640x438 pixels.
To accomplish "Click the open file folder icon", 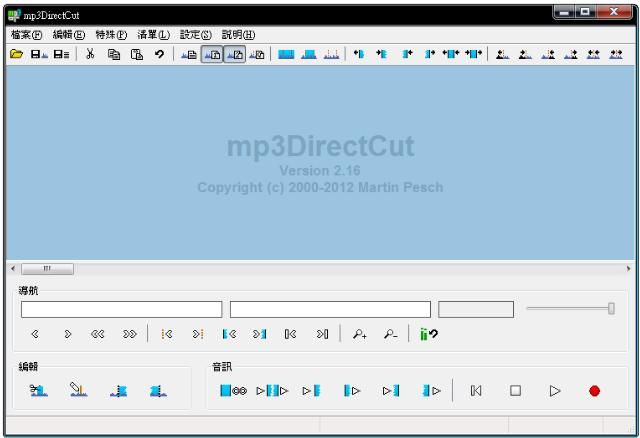I will point(17,54).
